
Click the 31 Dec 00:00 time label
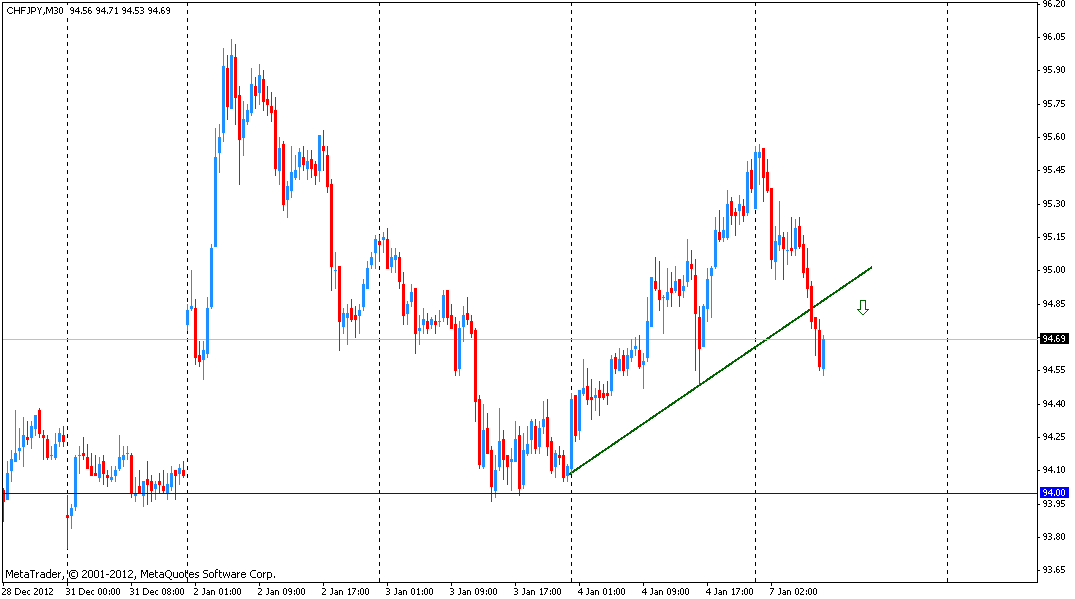coord(93,591)
